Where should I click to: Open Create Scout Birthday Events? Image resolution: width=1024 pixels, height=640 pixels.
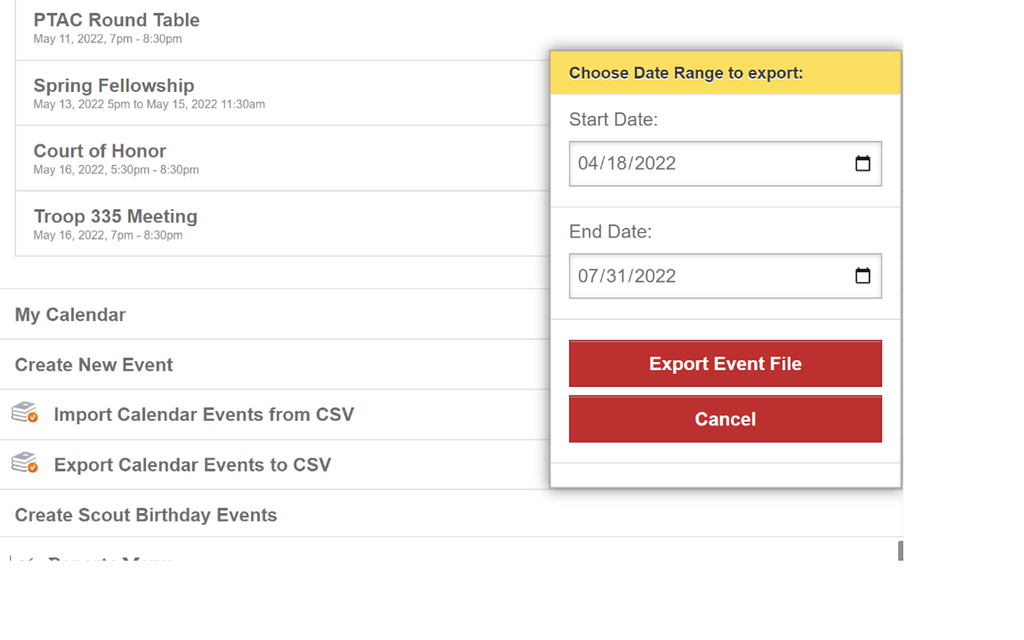(x=146, y=515)
